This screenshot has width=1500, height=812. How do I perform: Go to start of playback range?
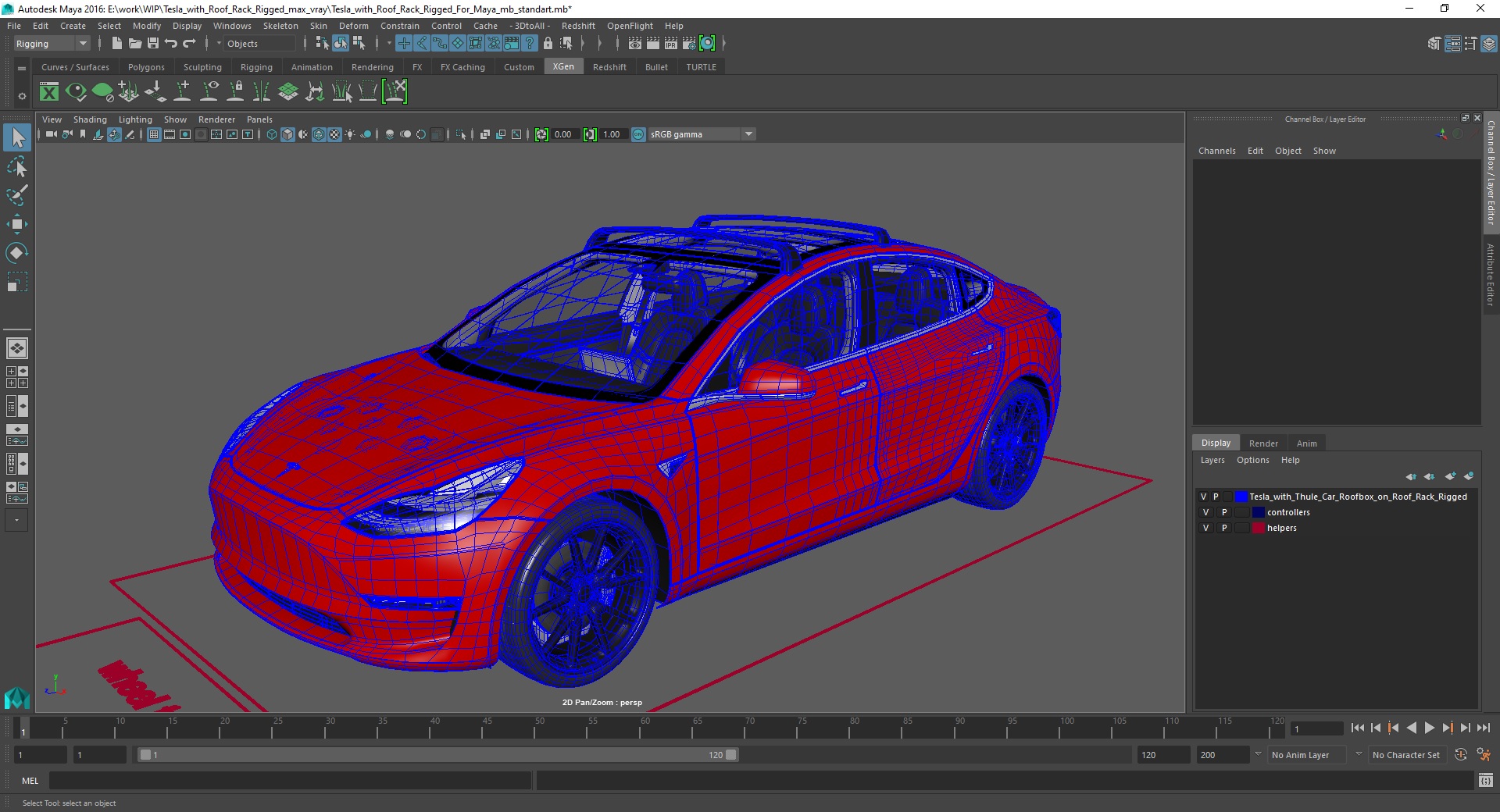coord(1357,728)
